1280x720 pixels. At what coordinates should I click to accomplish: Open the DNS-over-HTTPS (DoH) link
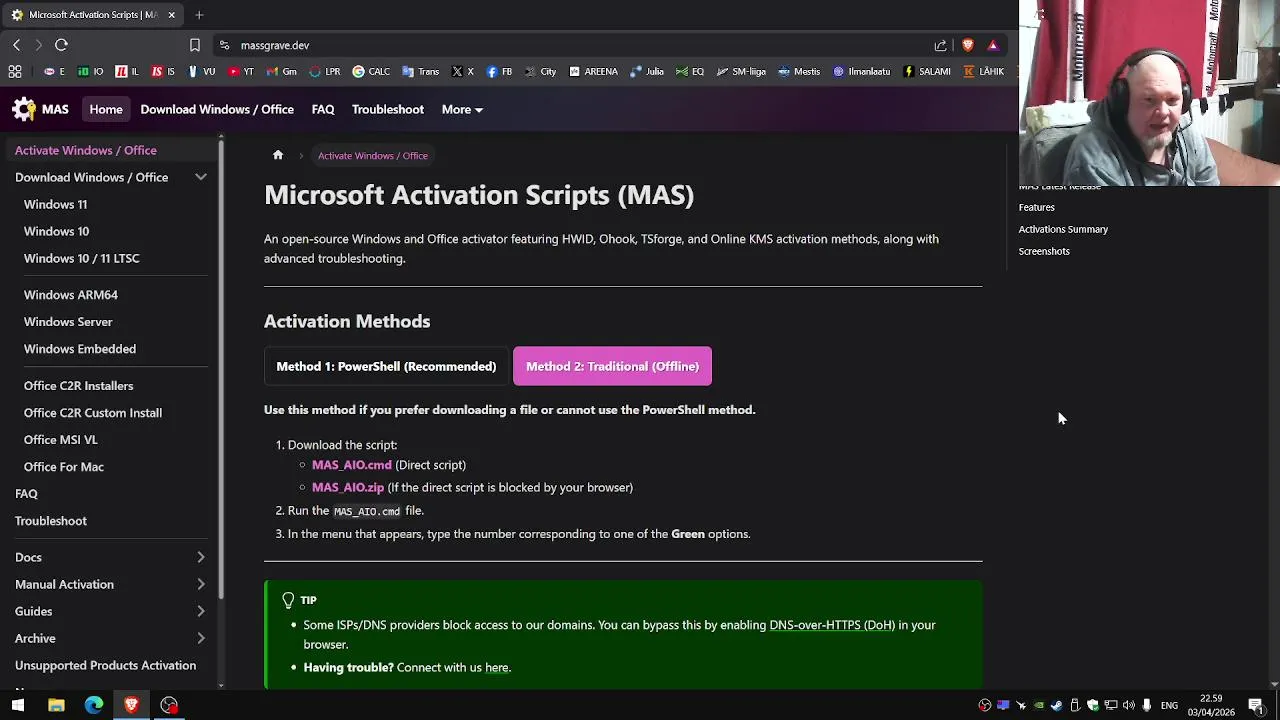(x=832, y=625)
